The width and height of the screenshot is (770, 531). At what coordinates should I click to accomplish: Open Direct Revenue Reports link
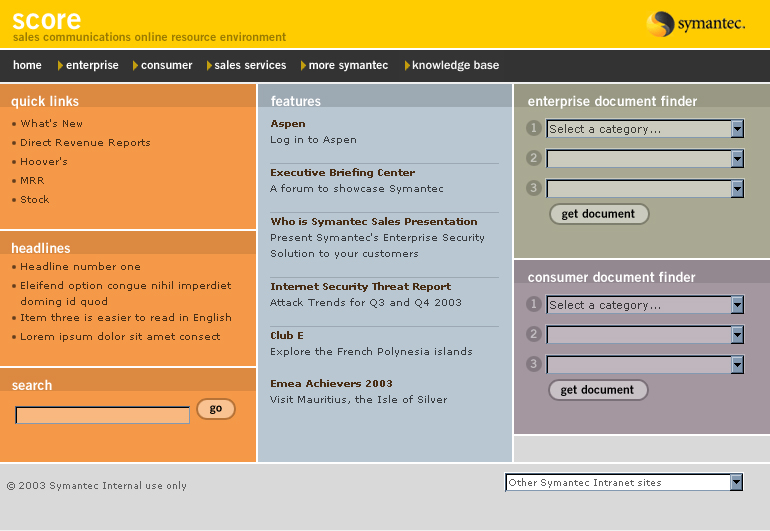coord(85,142)
